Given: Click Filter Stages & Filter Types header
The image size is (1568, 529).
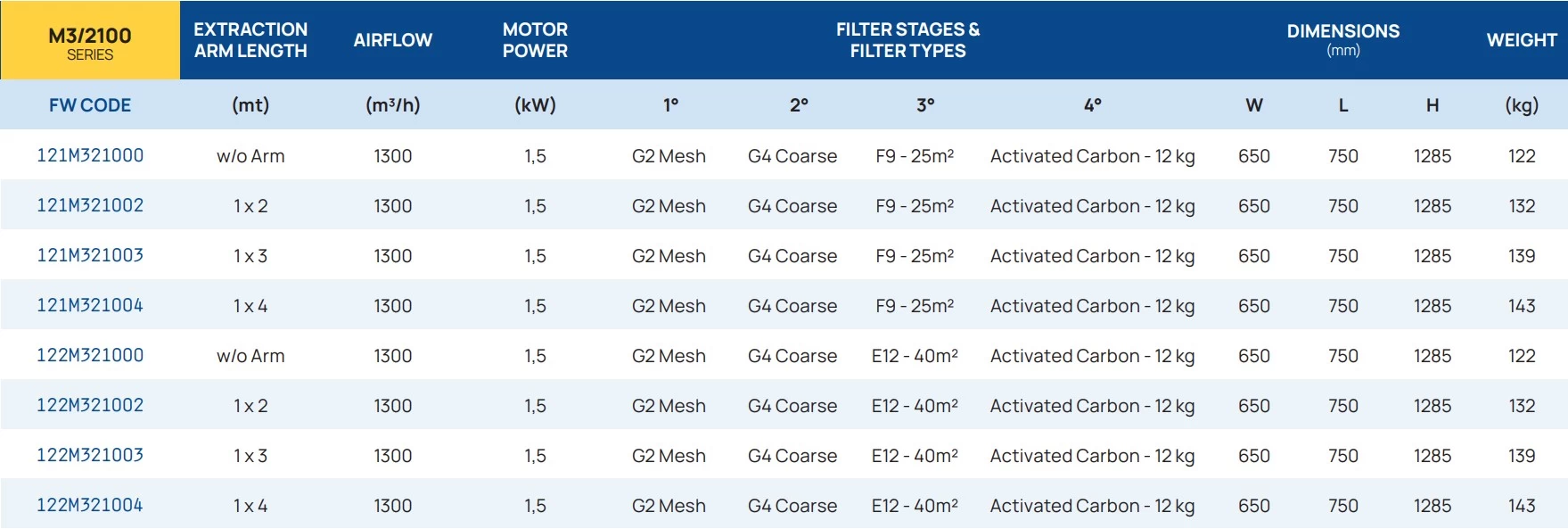Looking at the screenshot, I should tap(907, 40).
